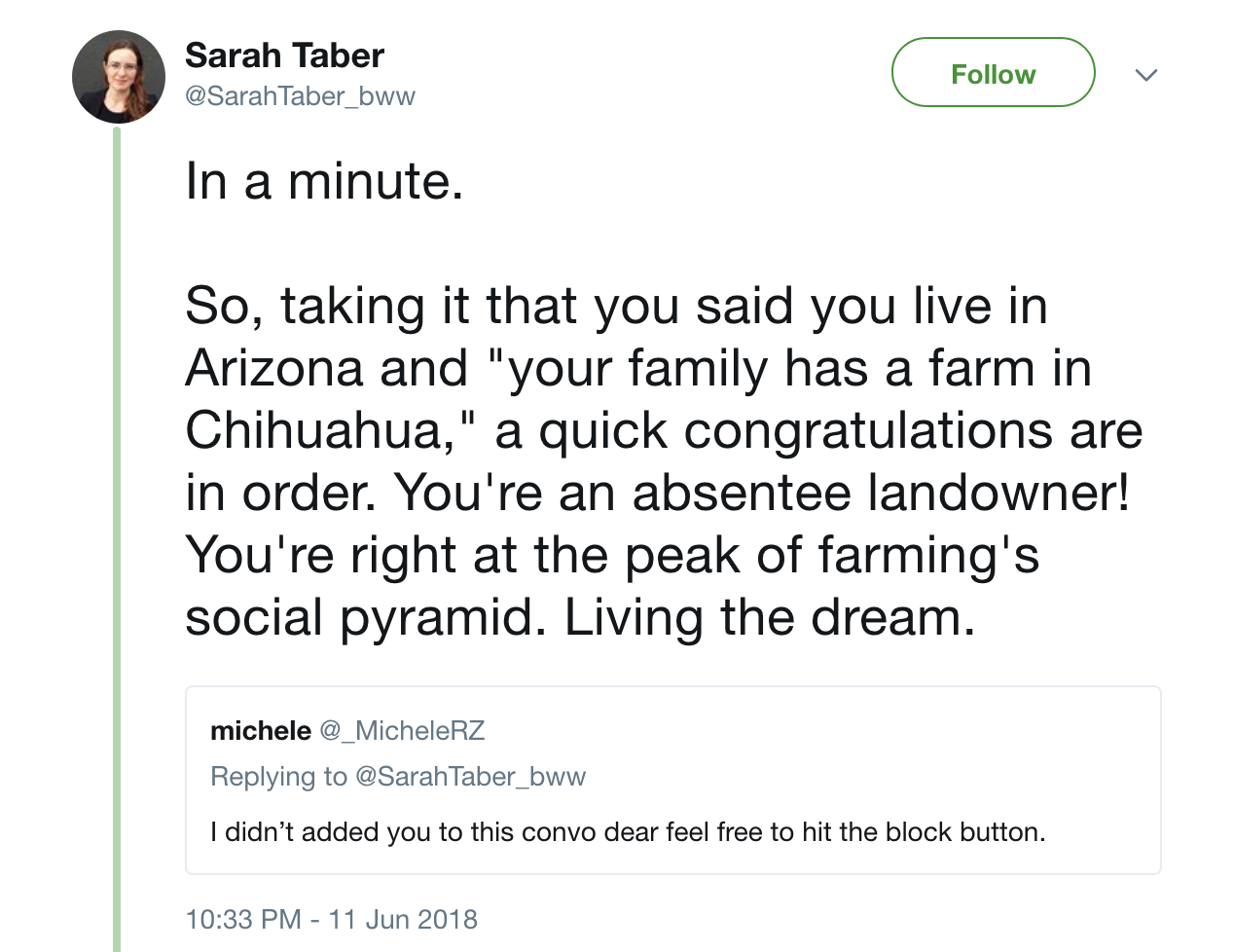Open michele's display name in quoted tweet

coord(260,731)
